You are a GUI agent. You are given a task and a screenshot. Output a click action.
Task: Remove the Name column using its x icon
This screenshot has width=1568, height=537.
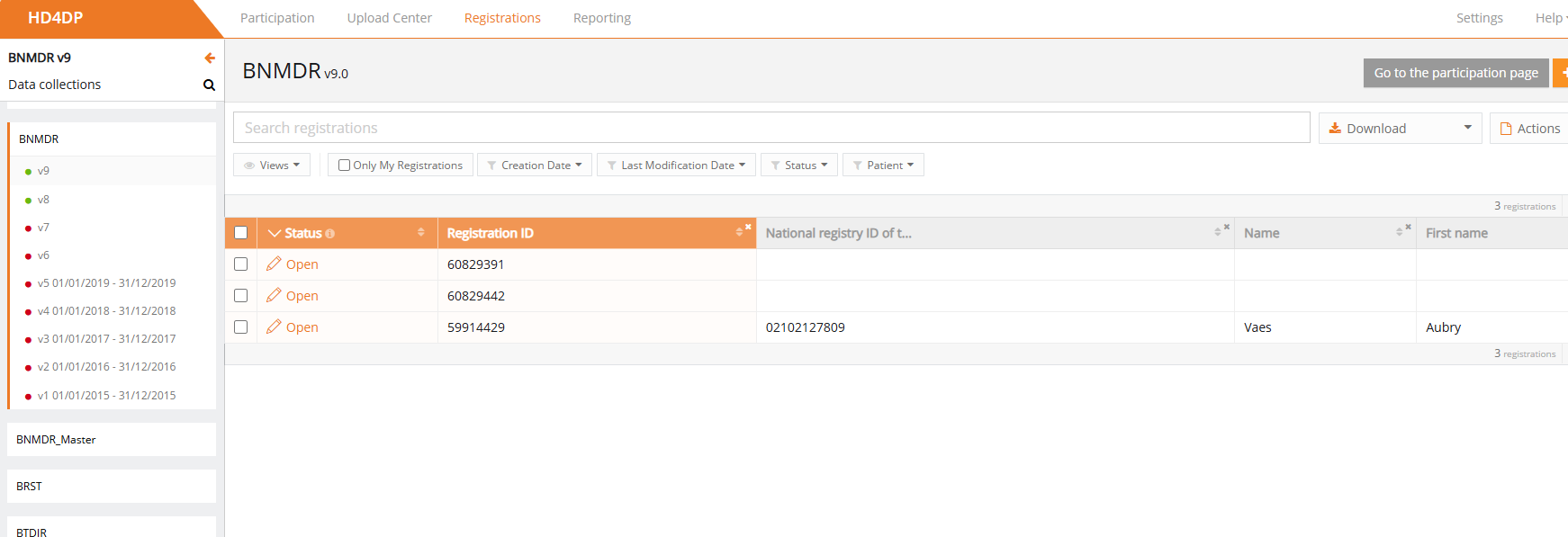1408,227
